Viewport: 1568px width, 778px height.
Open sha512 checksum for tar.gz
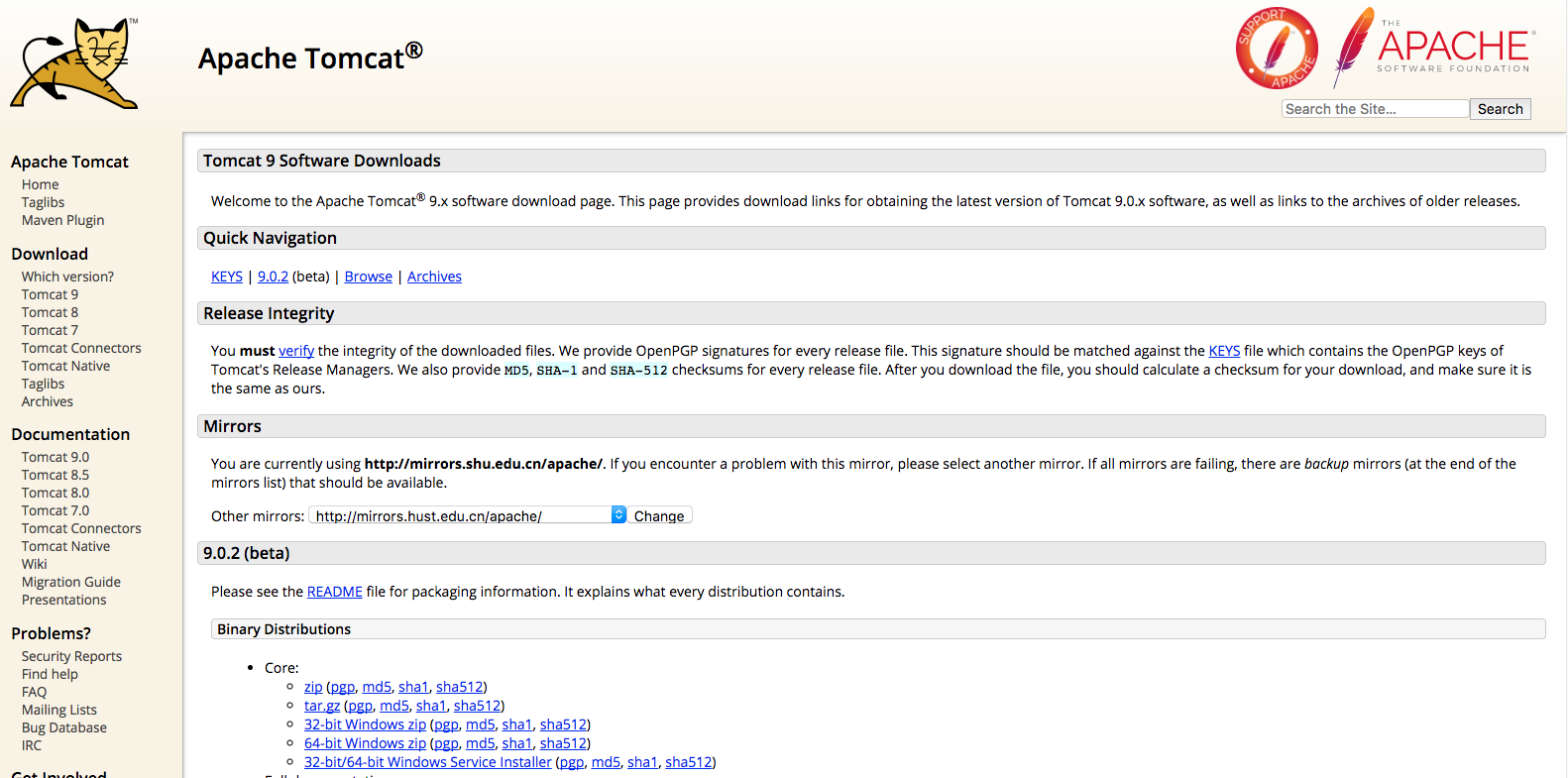coord(477,706)
